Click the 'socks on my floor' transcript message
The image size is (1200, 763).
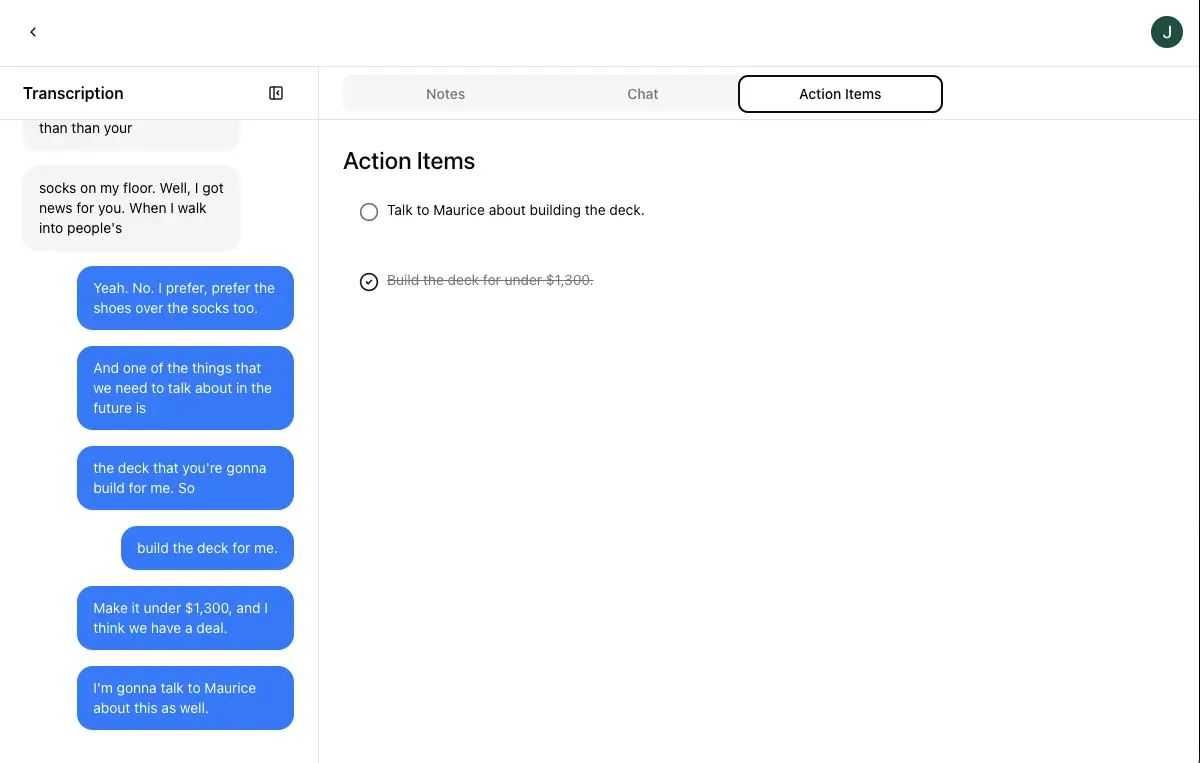(x=131, y=207)
